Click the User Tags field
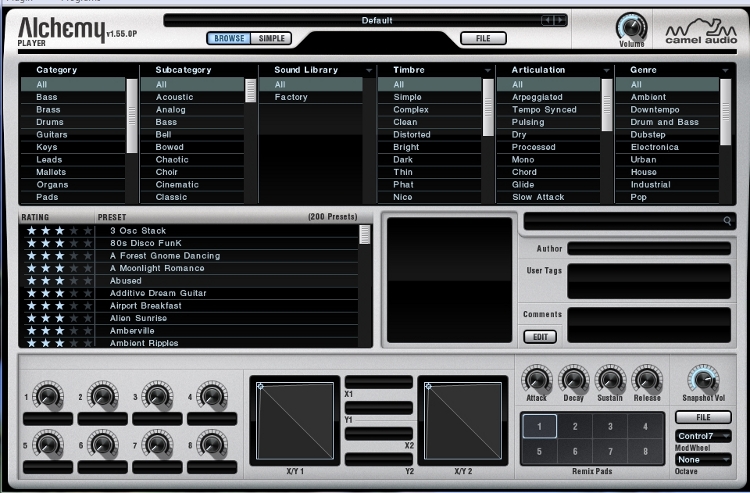 click(649, 281)
